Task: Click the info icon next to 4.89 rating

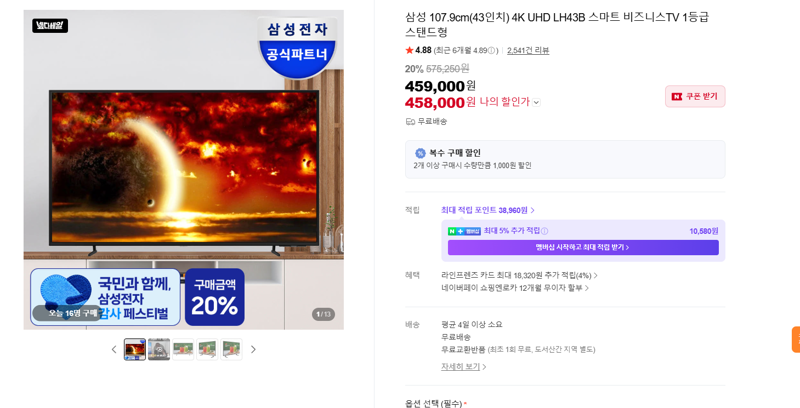Action: (x=492, y=50)
